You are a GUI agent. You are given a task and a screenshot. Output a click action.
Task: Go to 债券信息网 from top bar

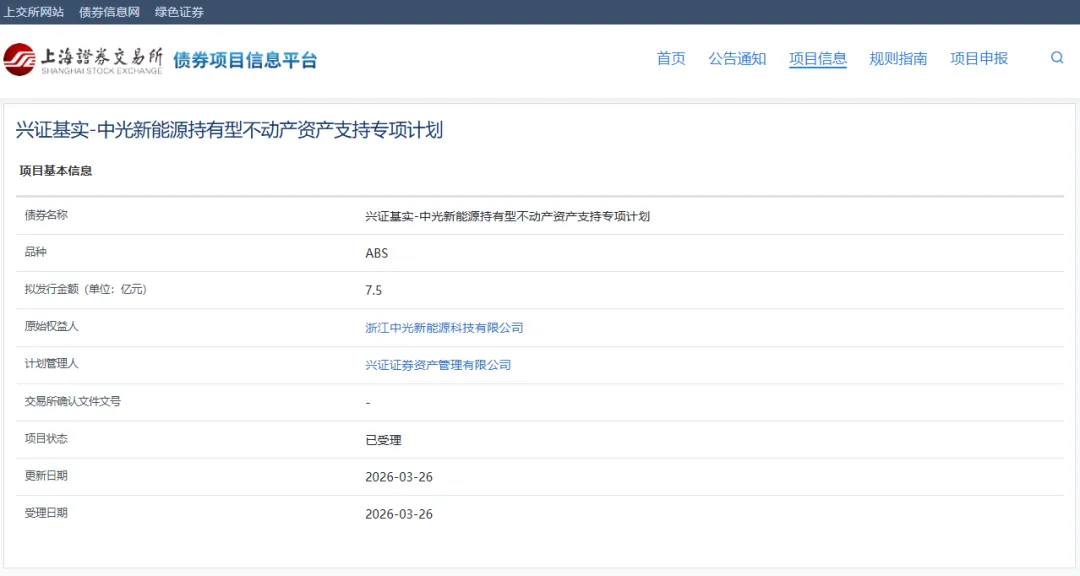109,12
